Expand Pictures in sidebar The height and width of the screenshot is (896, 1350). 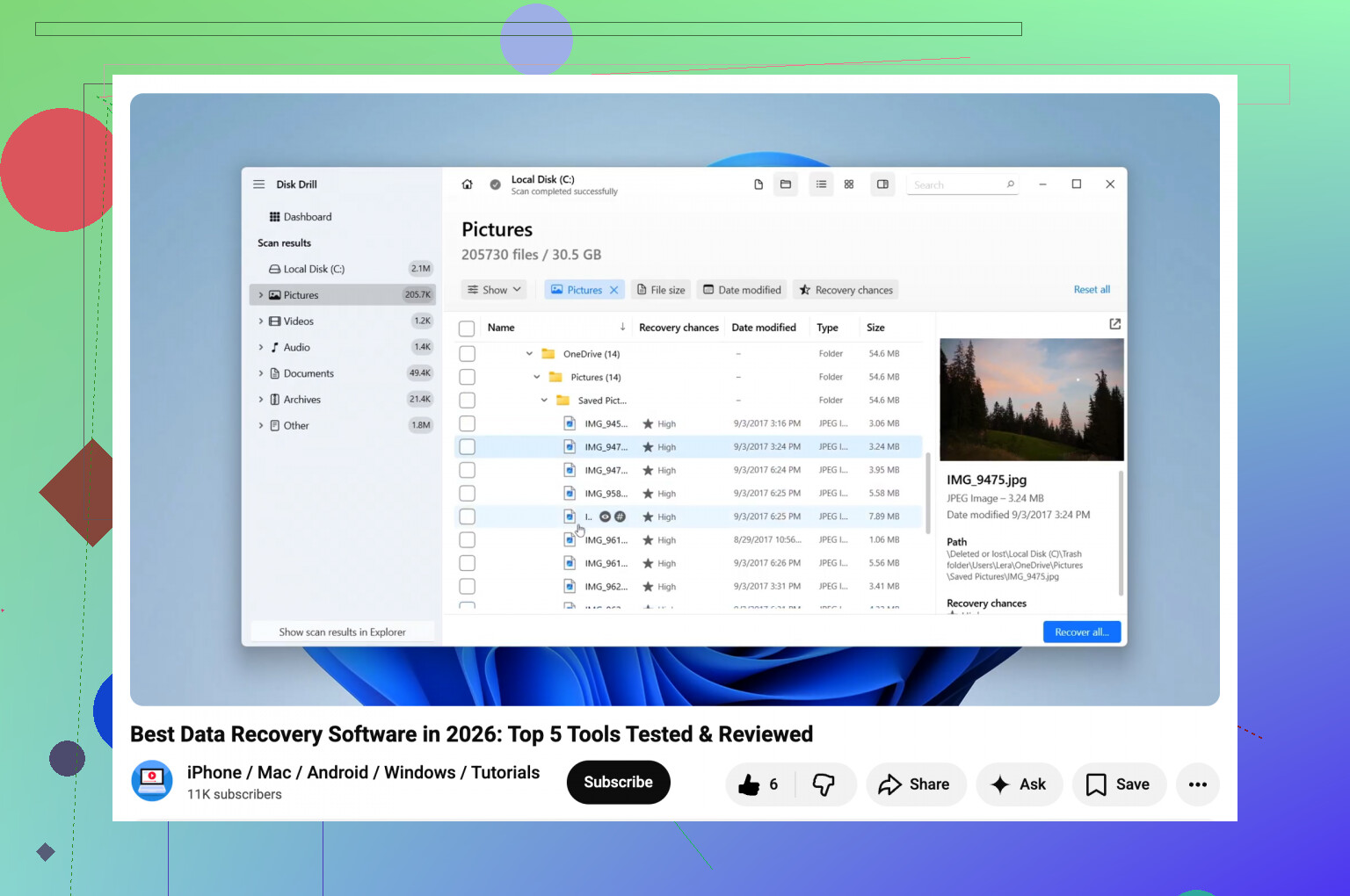[261, 295]
